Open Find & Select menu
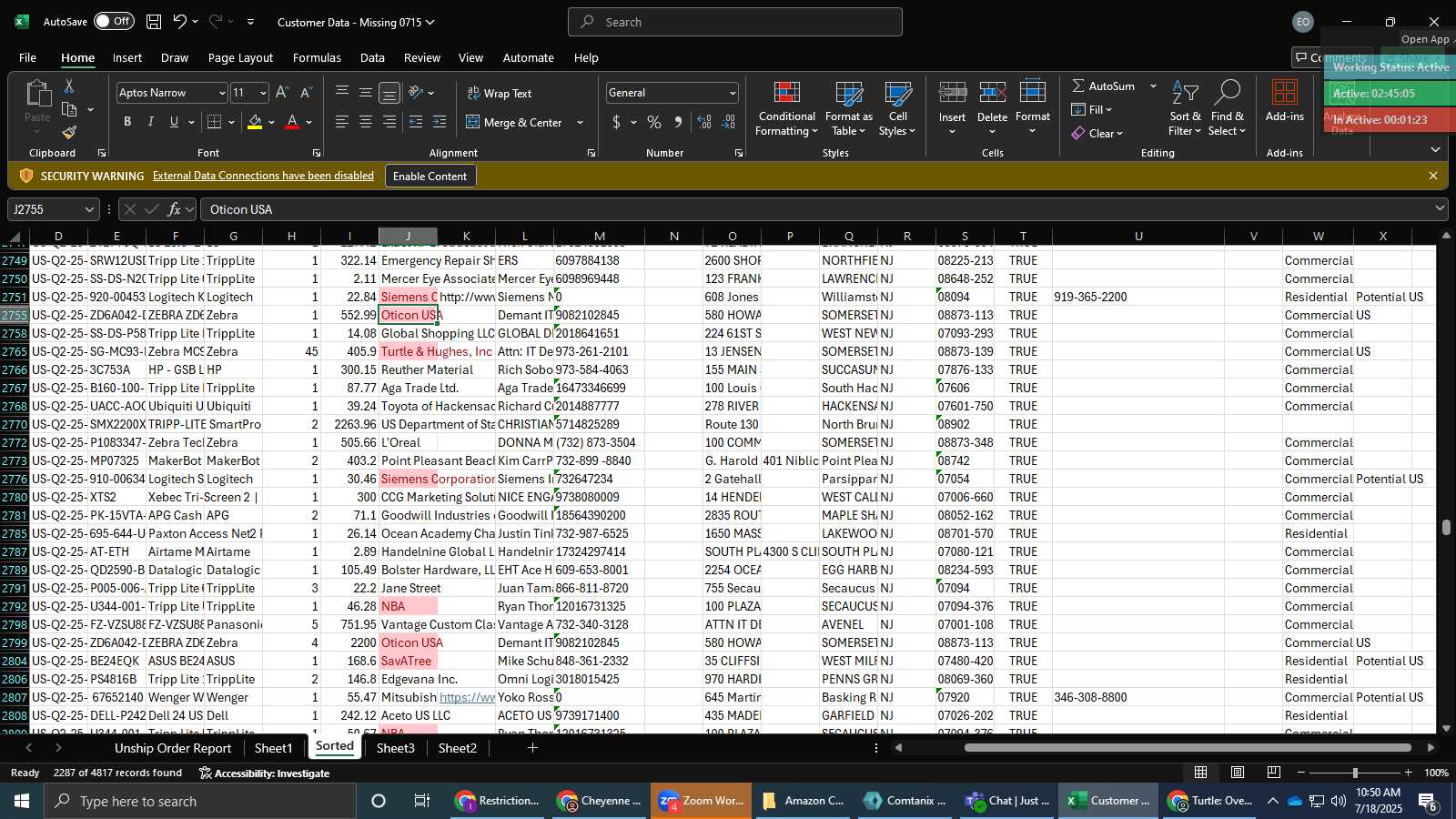1456x819 pixels. point(1228,109)
